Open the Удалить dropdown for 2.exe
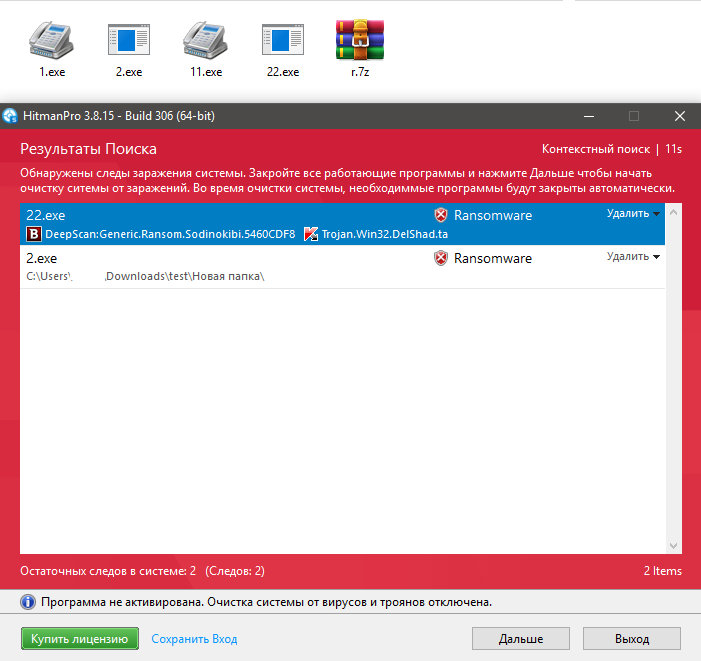Screen dimensions: 701x661 coord(633,257)
